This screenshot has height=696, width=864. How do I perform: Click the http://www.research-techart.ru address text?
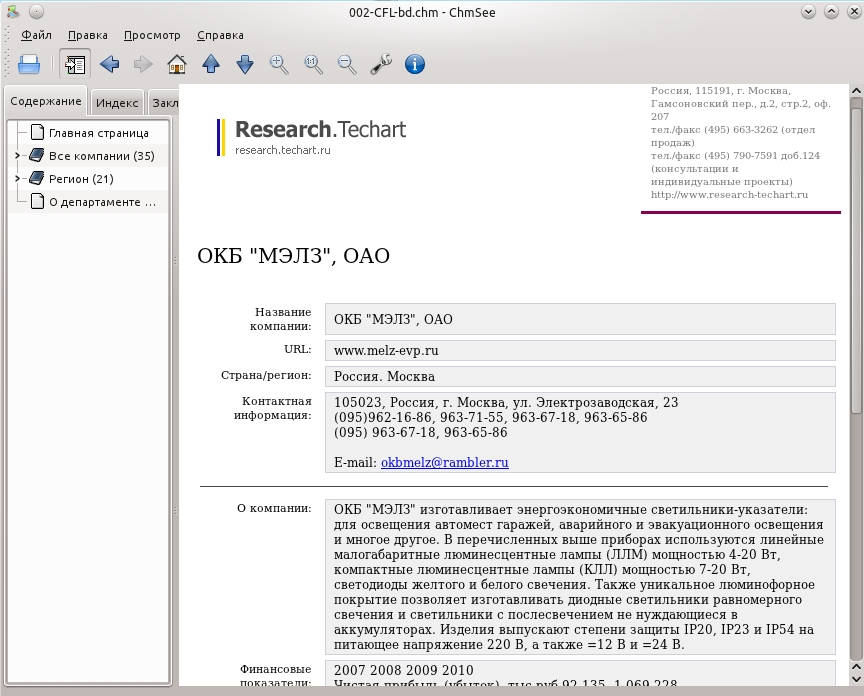729,195
